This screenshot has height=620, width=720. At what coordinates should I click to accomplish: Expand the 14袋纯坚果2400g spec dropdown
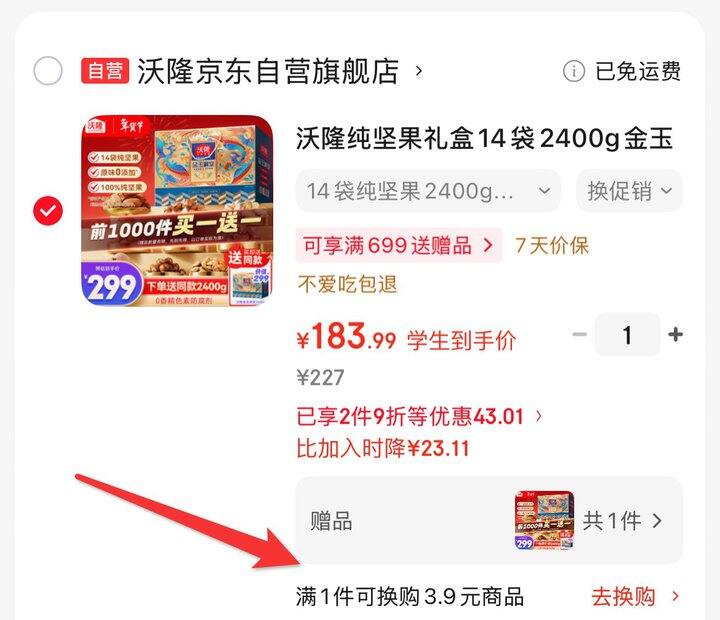[428, 191]
